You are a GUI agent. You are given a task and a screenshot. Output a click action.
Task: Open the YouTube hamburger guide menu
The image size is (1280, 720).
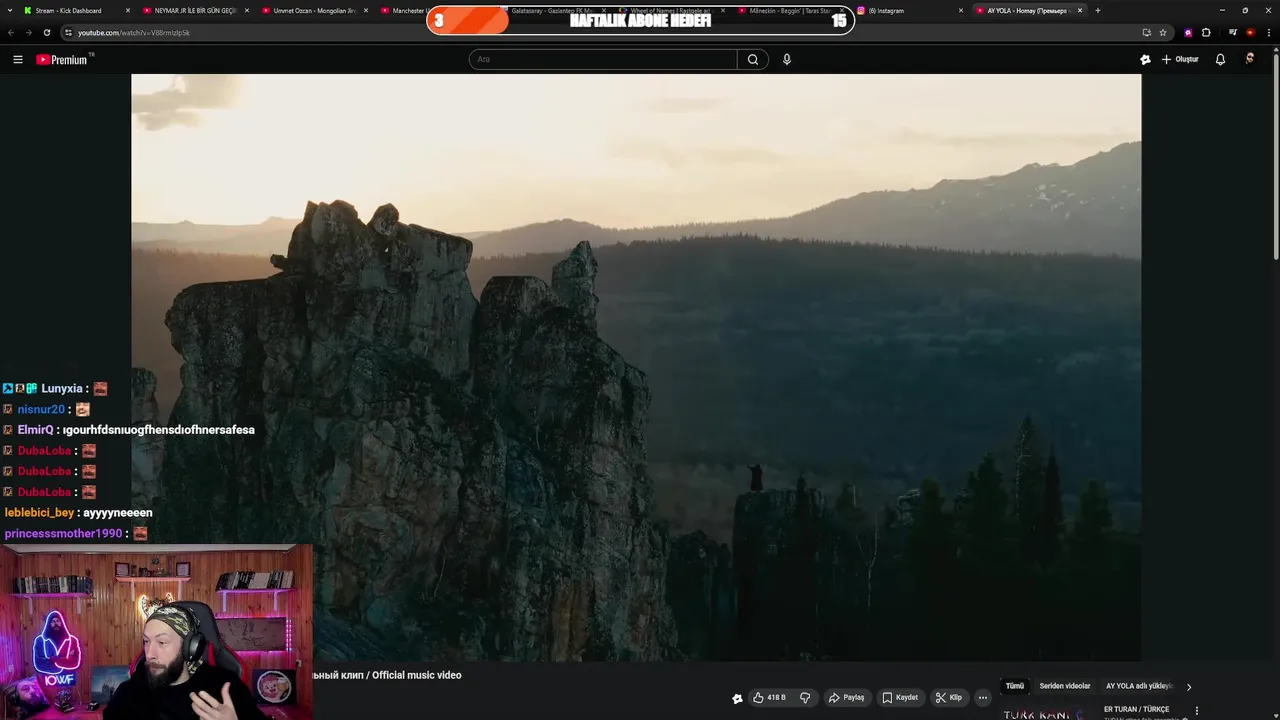(x=18, y=60)
